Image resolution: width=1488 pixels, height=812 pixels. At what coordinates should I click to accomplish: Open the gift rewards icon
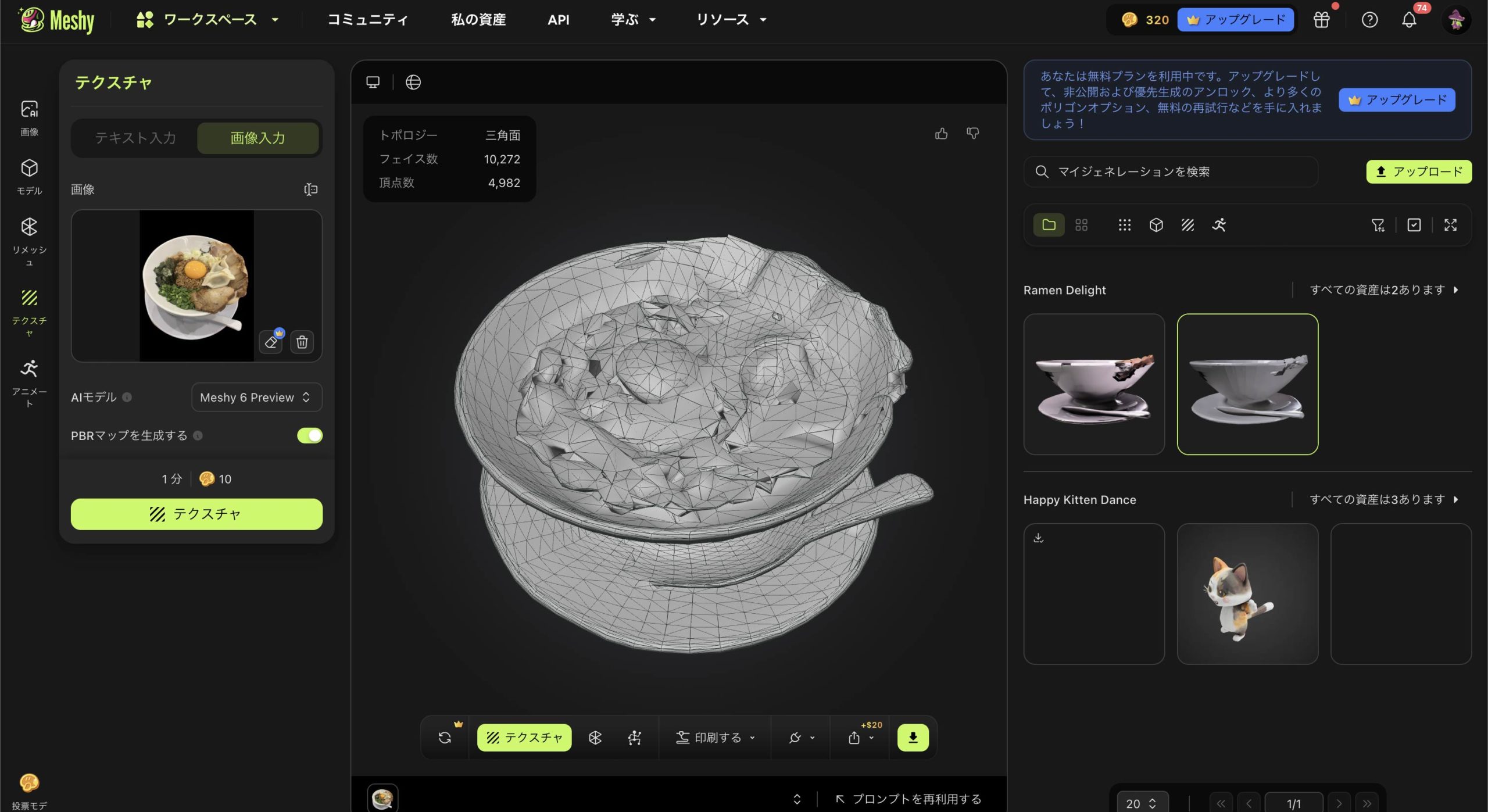tap(1321, 20)
